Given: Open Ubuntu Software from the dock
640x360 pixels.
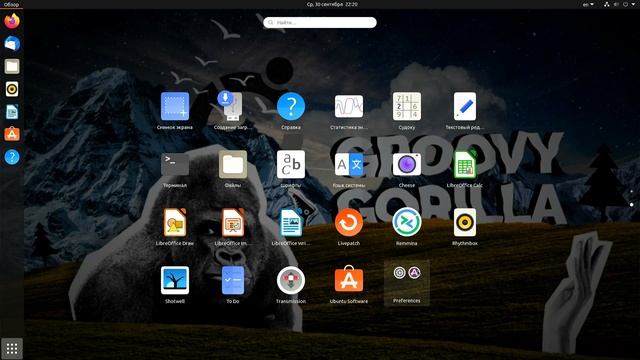Looking at the screenshot, I should pos(12,134).
